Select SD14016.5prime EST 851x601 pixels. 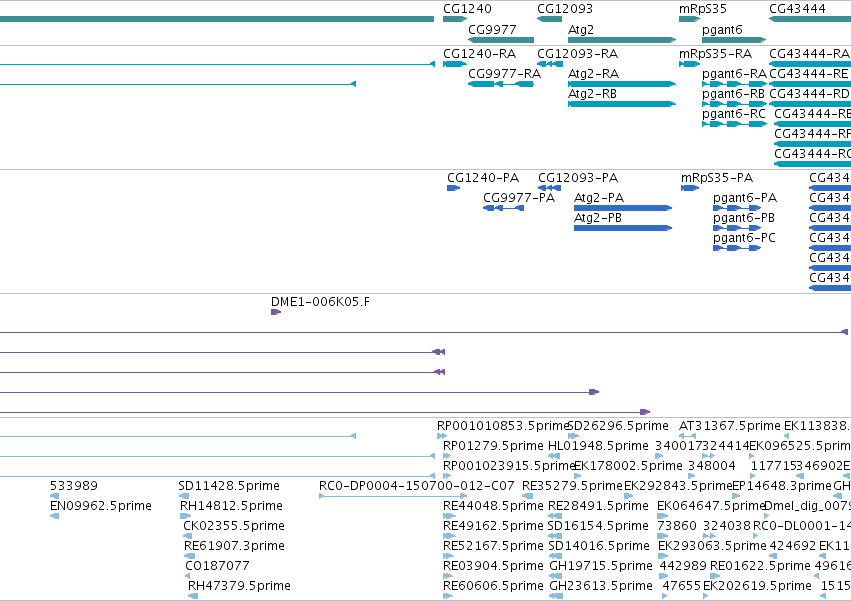555,556
